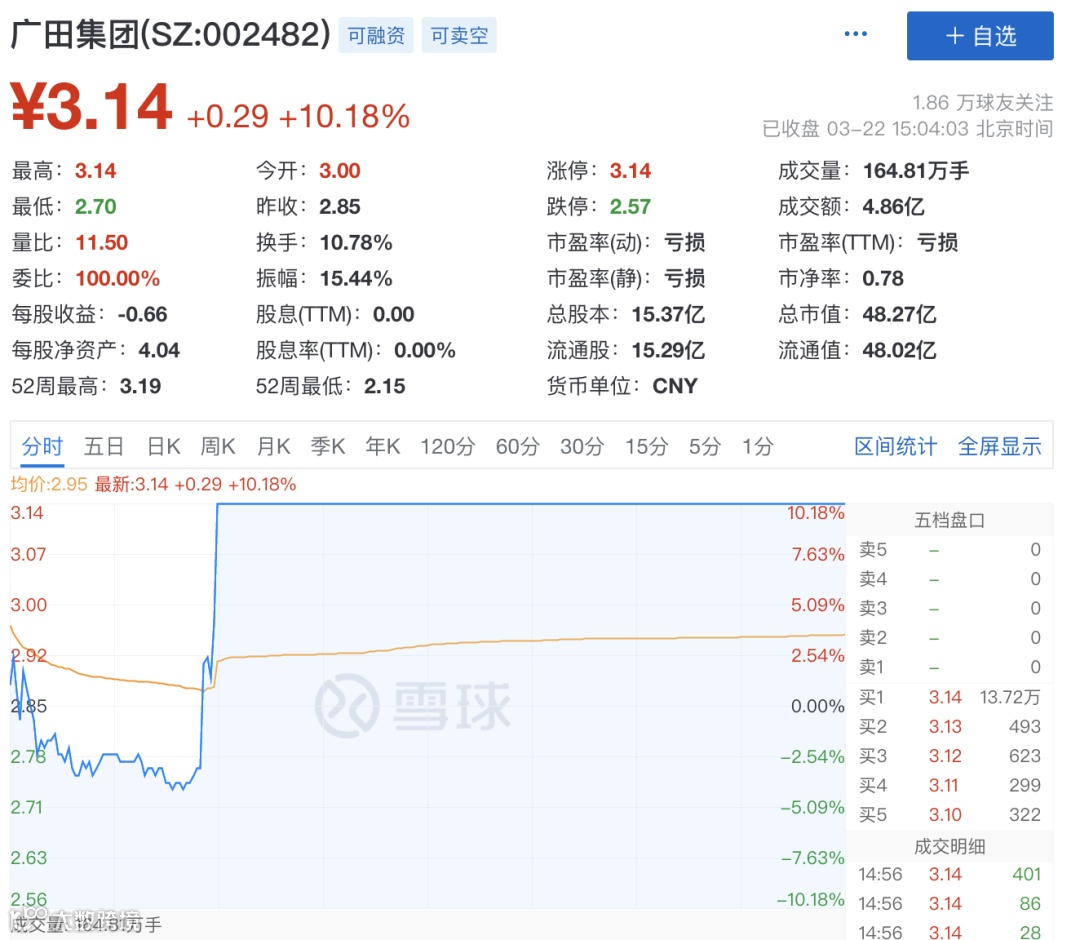
Task: Click the 买5 price 3.10 row
Action: (949, 815)
